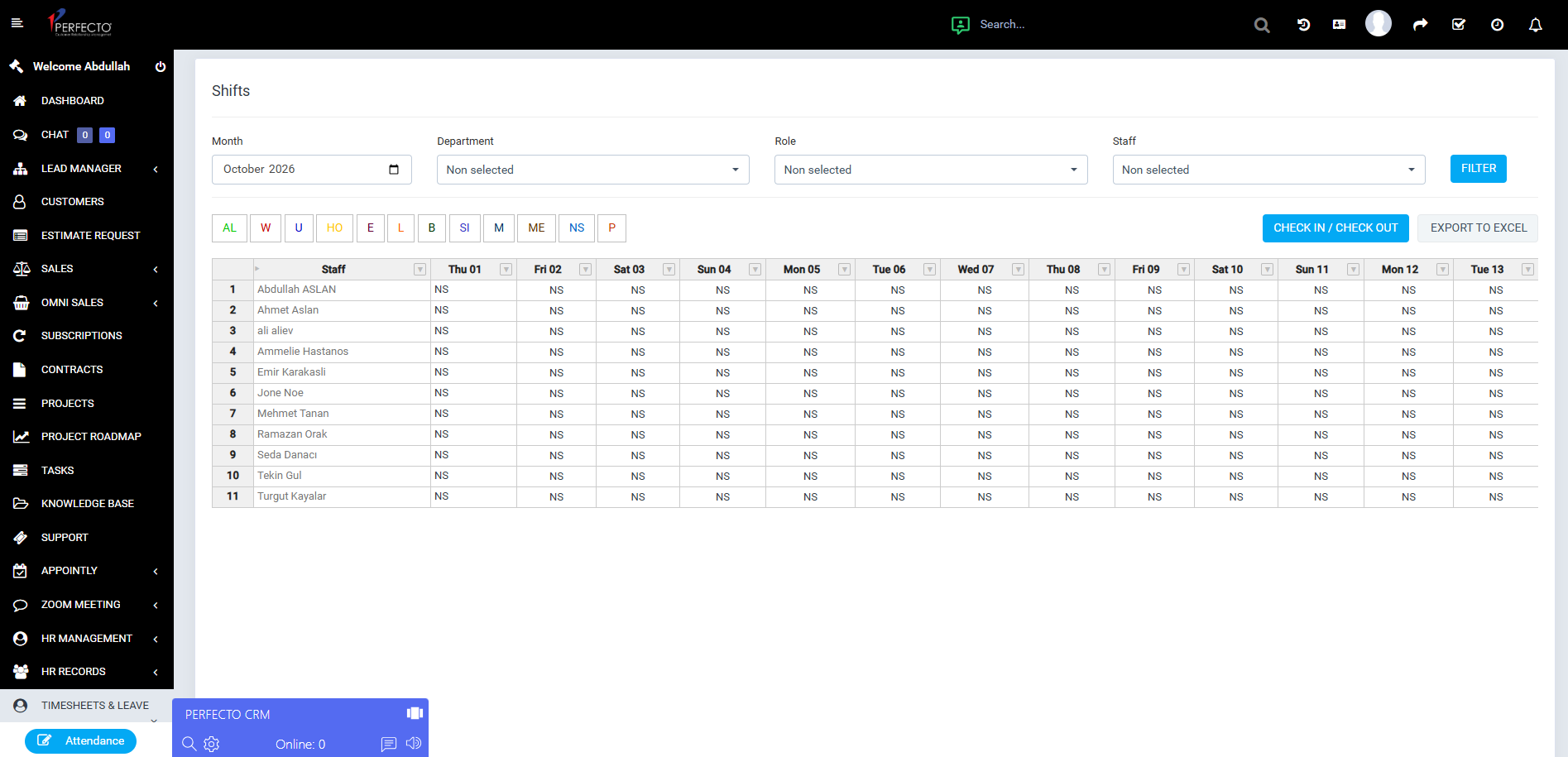
Task: Open the user avatar profile
Action: pyautogui.click(x=1379, y=23)
